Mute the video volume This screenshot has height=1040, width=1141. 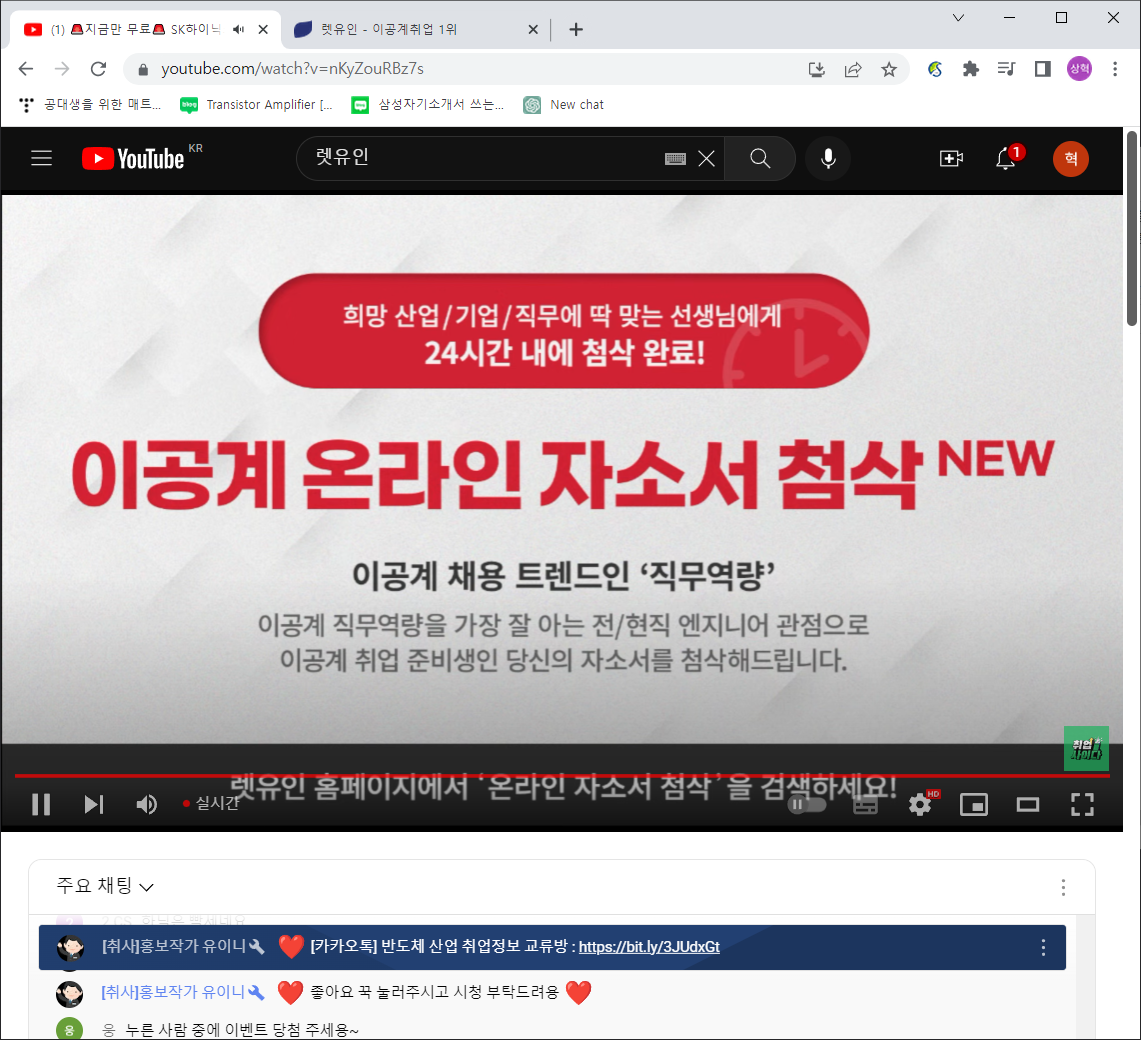[146, 804]
